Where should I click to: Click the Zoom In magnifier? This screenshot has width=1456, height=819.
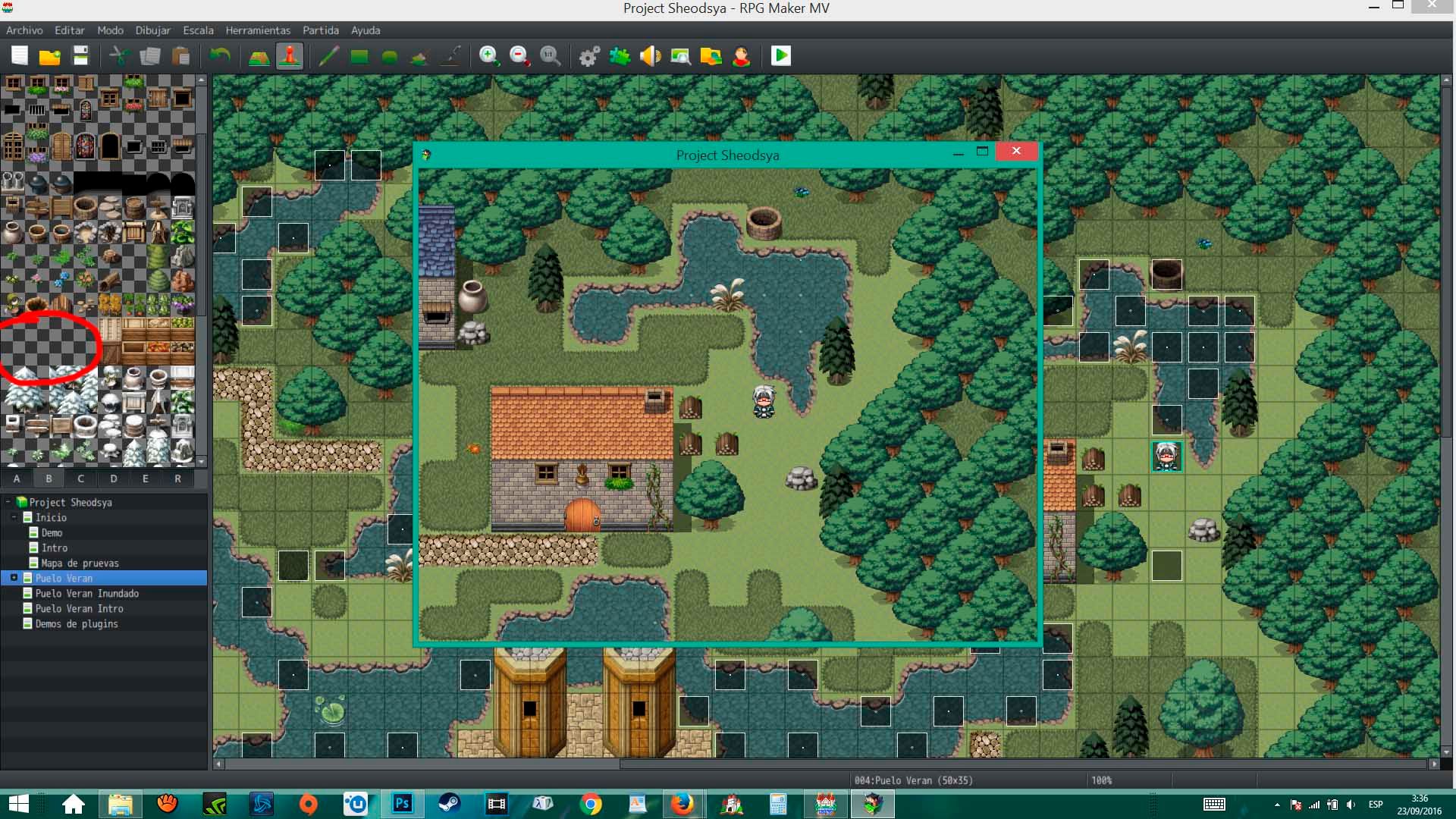point(489,56)
